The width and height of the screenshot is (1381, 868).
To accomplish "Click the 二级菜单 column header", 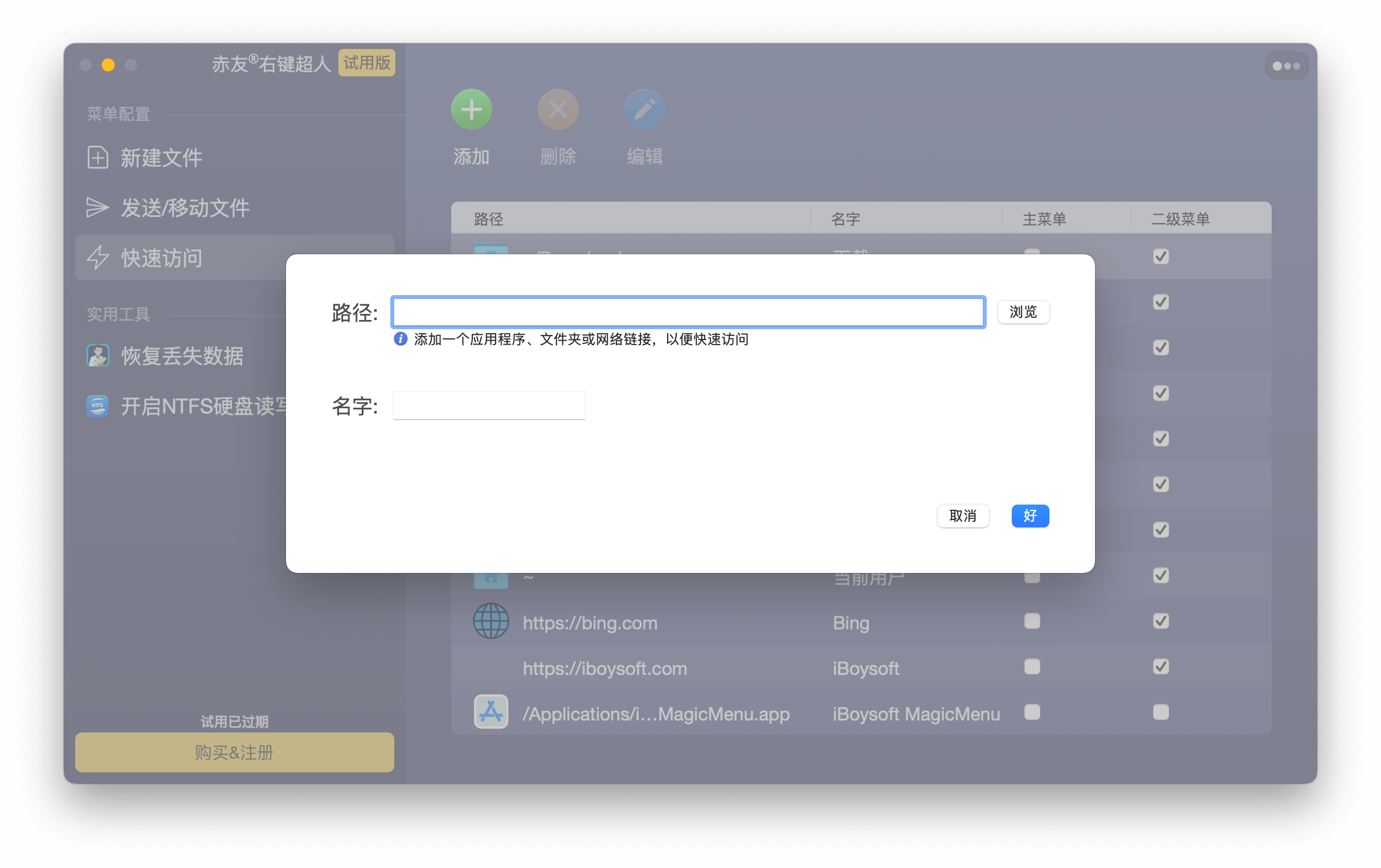I will click(x=1201, y=219).
